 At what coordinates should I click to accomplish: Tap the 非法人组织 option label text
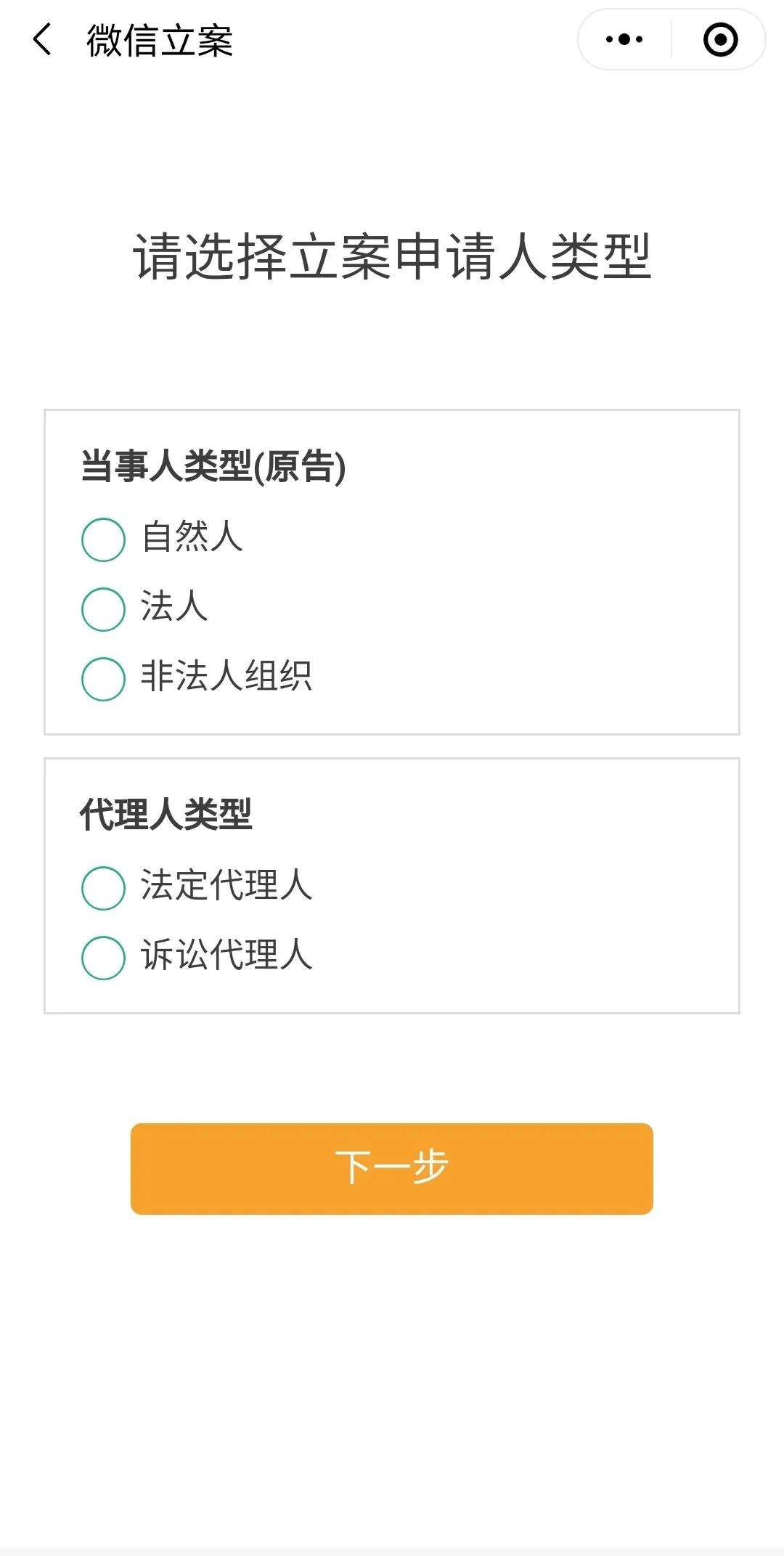226,677
